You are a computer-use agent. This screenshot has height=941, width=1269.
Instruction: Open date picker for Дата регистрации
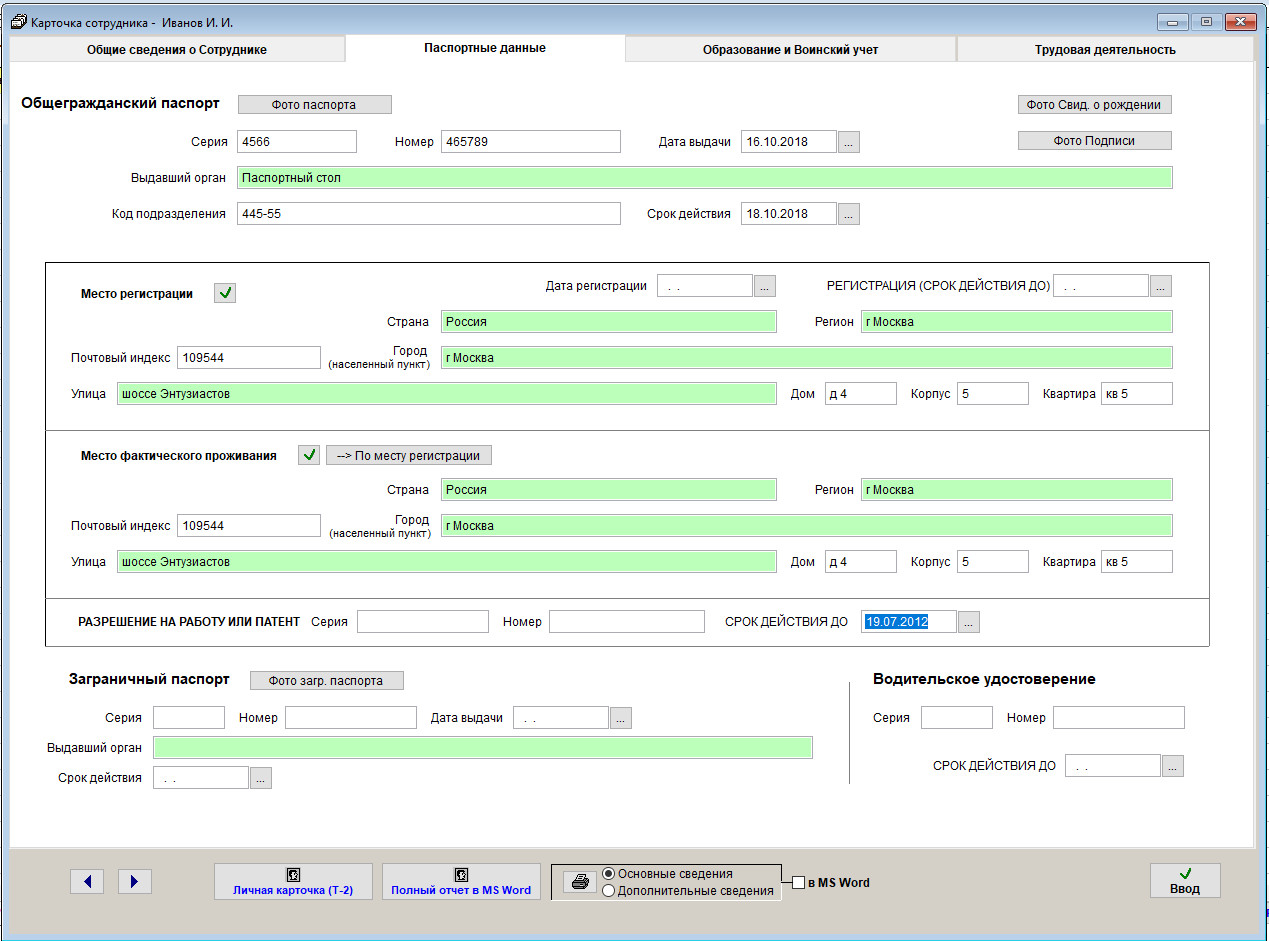(x=764, y=286)
